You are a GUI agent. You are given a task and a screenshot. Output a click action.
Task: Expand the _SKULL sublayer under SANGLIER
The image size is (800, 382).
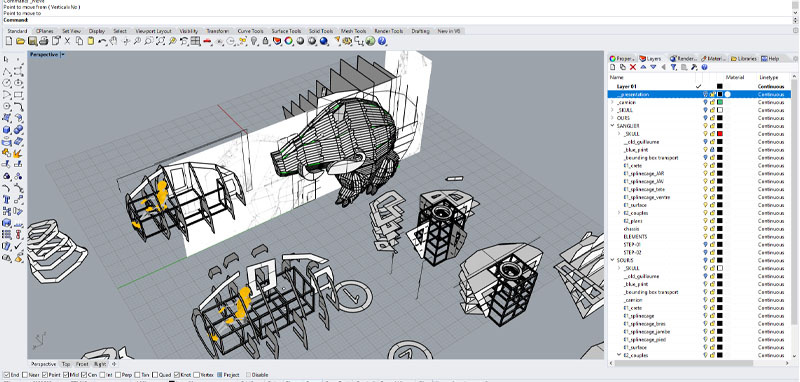click(x=619, y=134)
